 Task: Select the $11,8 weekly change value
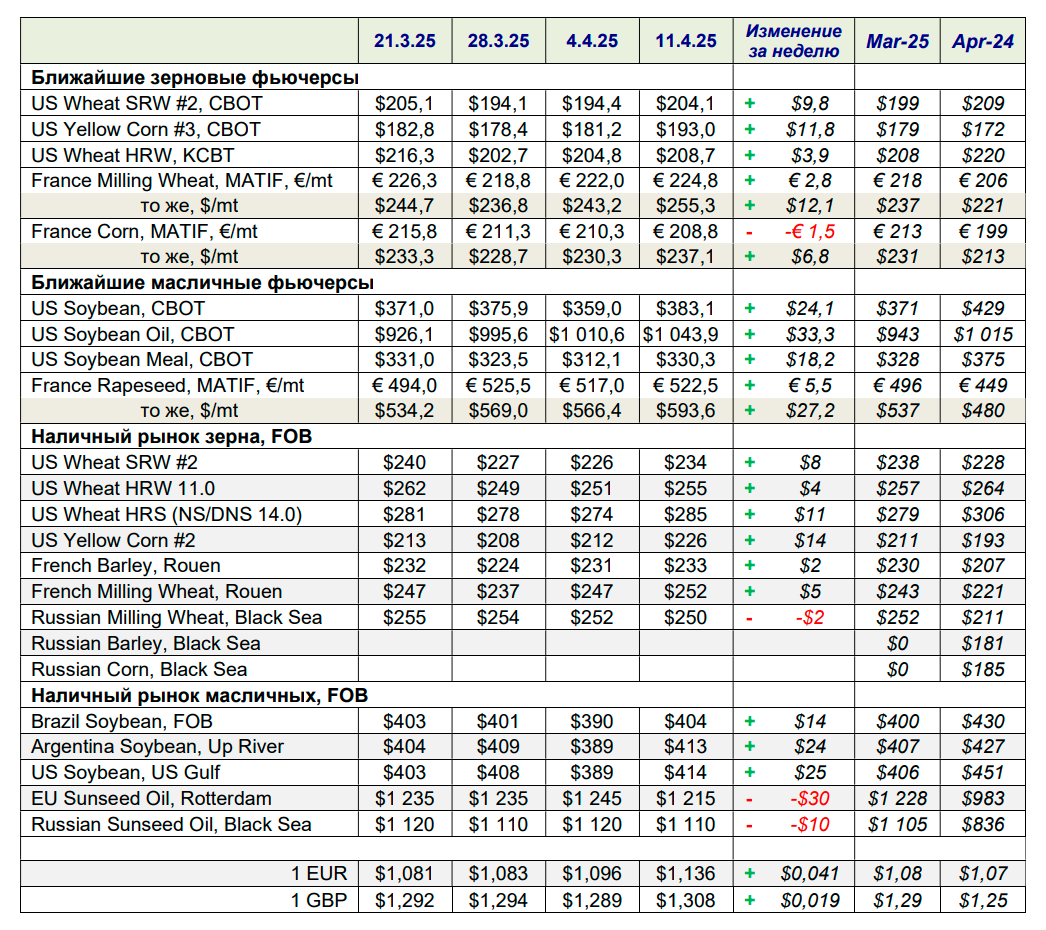click(810, 129)
